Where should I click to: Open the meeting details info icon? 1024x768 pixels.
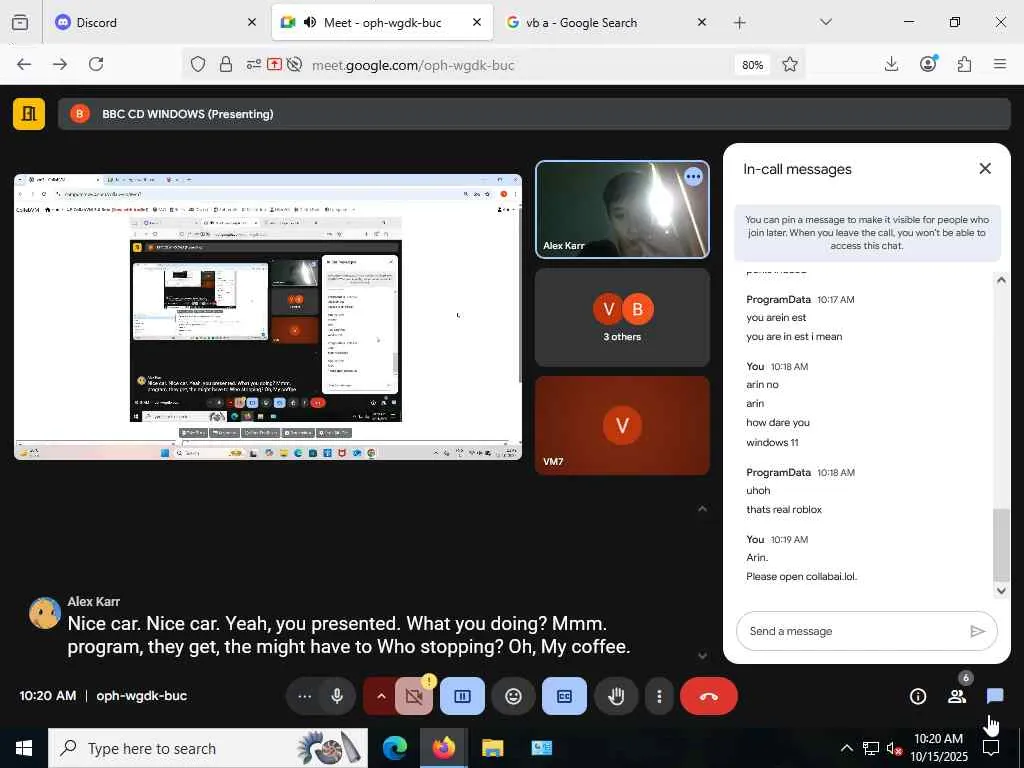[918, 696]
